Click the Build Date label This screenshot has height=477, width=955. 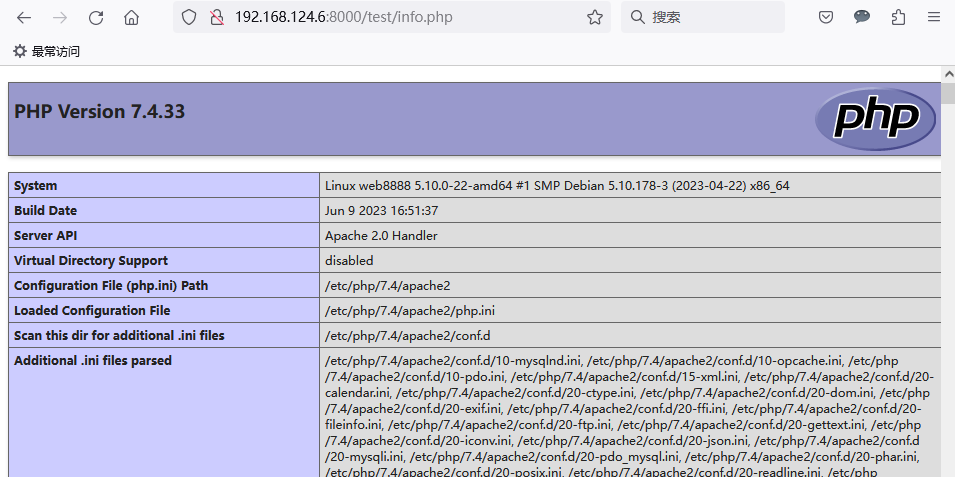45,211
